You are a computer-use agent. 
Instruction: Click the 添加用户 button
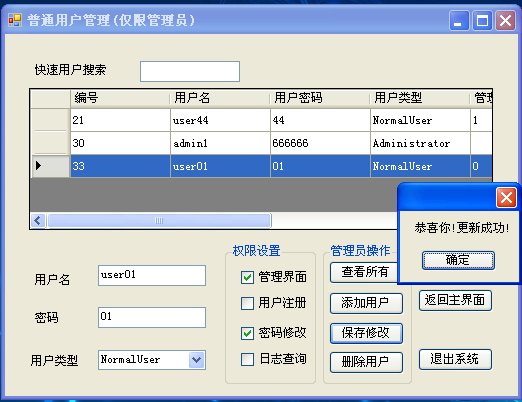[x=366, y=303]
